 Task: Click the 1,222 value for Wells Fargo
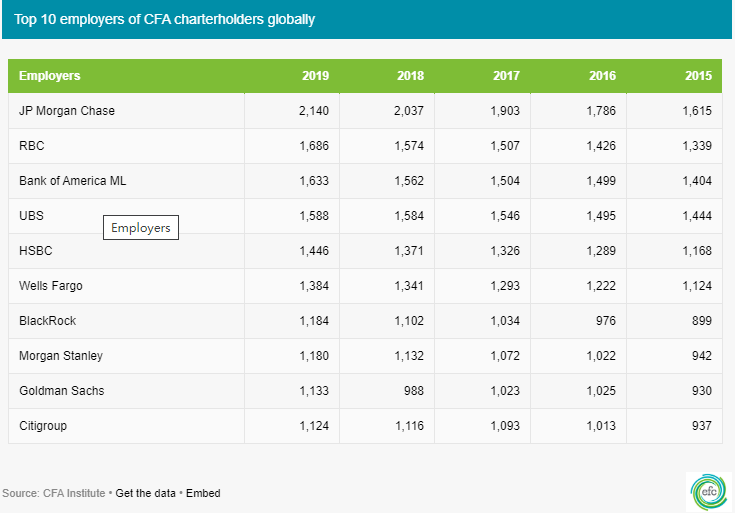click(x=601, y=286)
